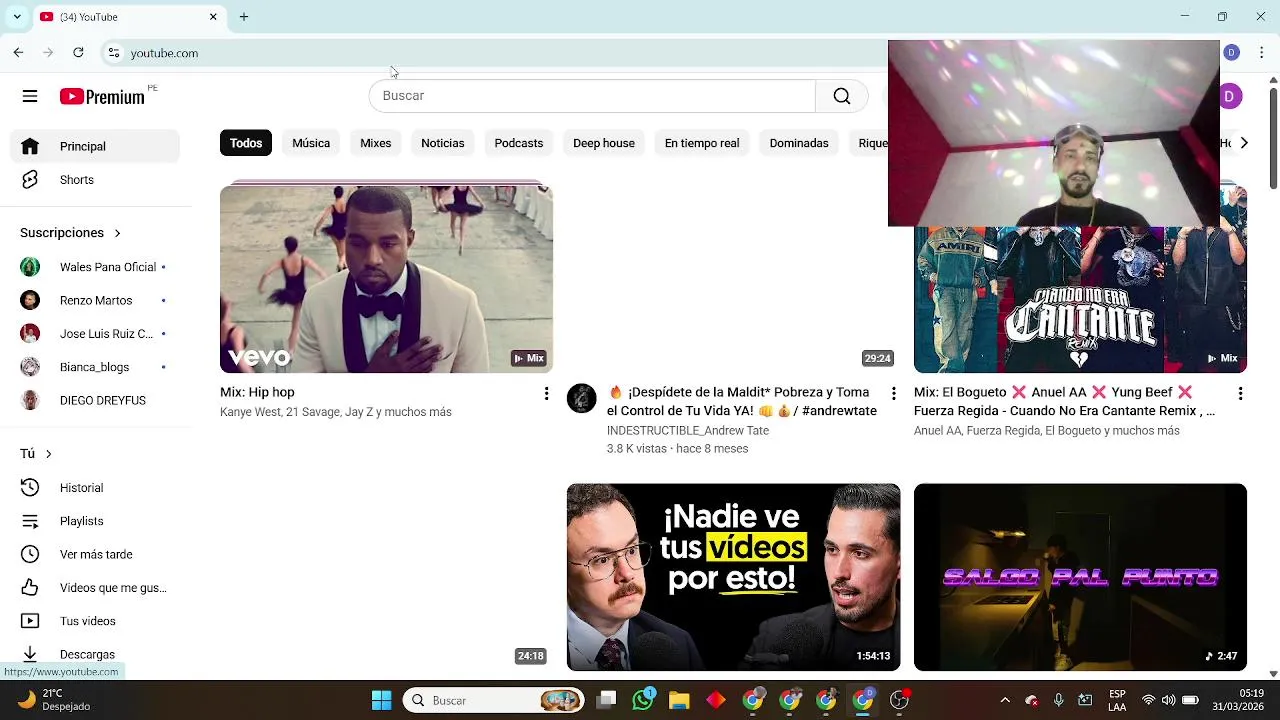Select the Música filter chip
The image size is (1280, 720).
pos(311,143)
